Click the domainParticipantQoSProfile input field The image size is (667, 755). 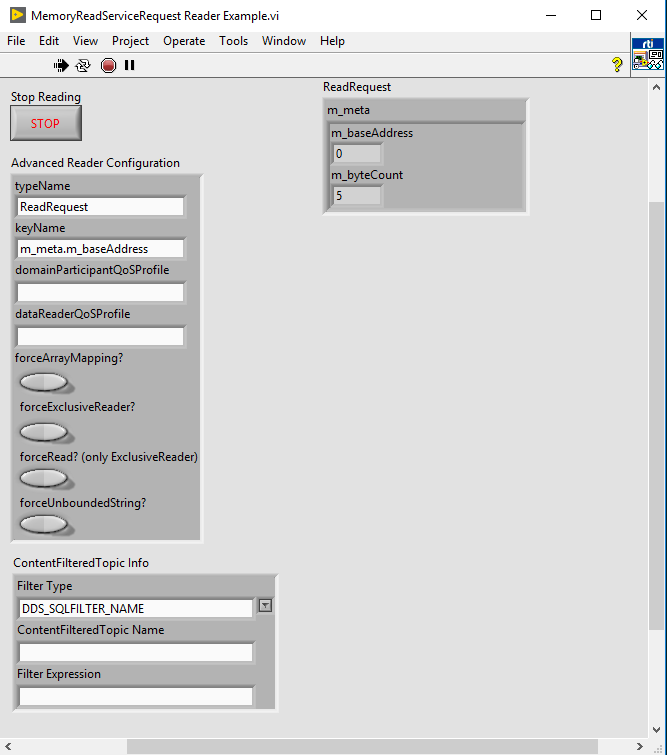click(x=100, y=293)
